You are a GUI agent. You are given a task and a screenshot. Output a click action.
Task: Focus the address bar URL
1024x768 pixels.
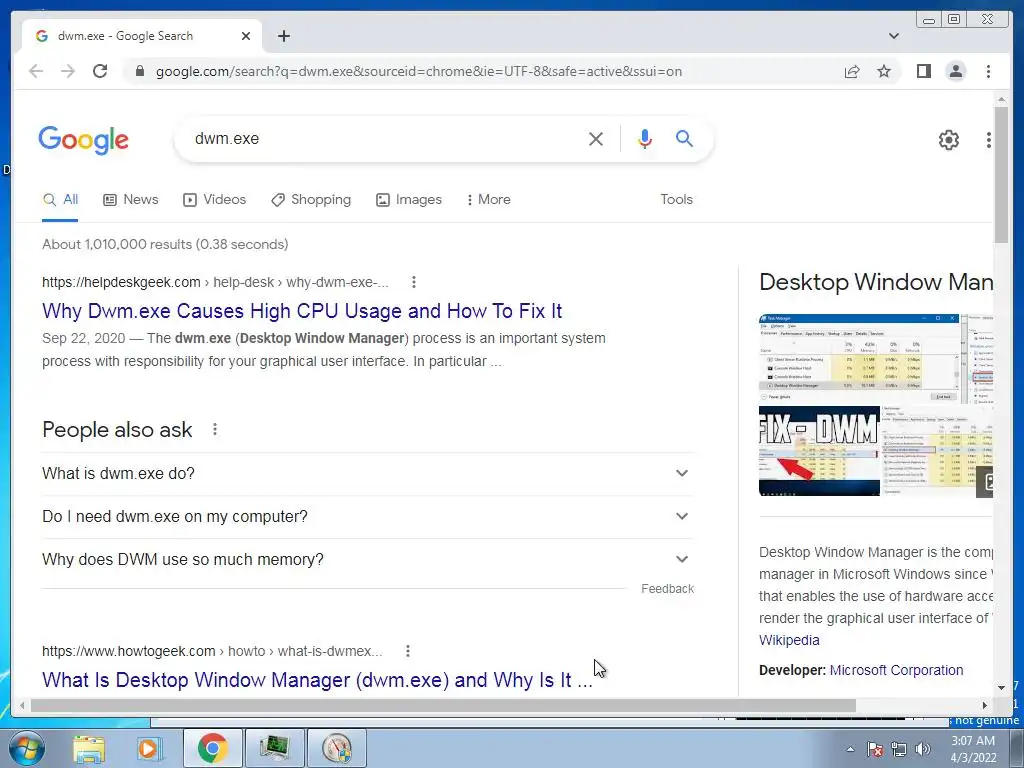[x=419, y=71]
